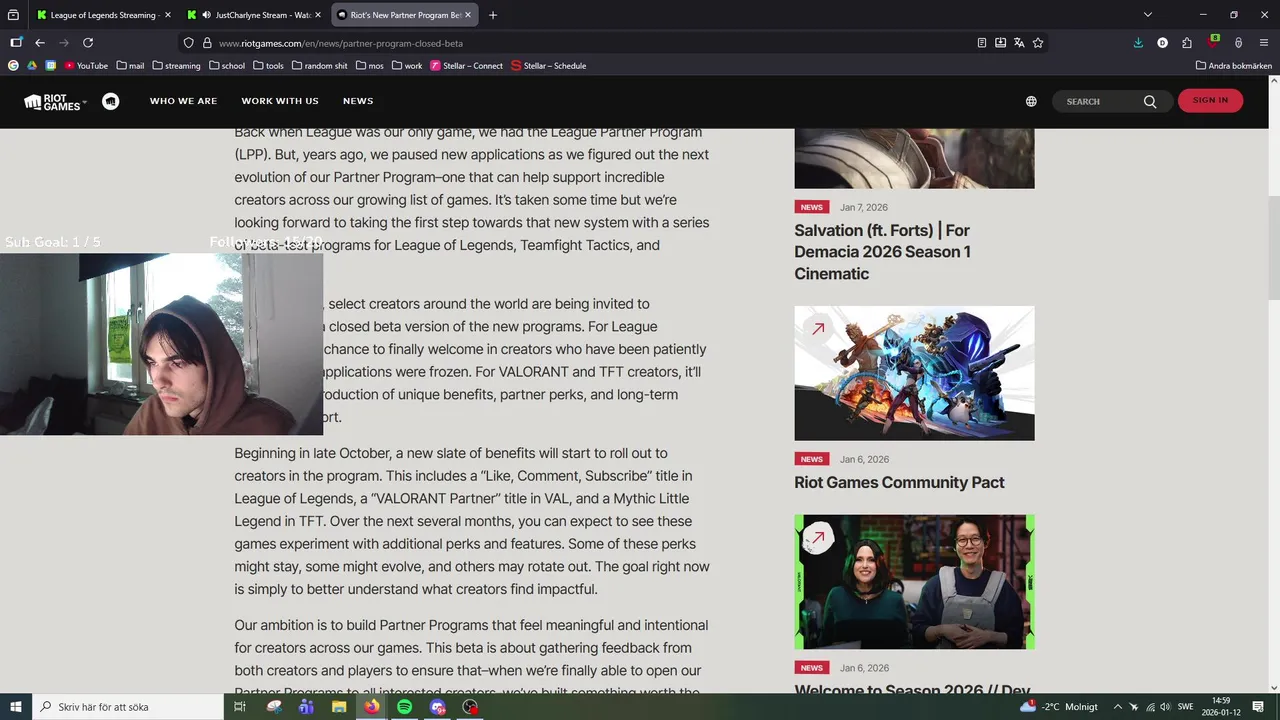Click the Riot Games logo
The image size is (1280, 720).
[54, 101]
